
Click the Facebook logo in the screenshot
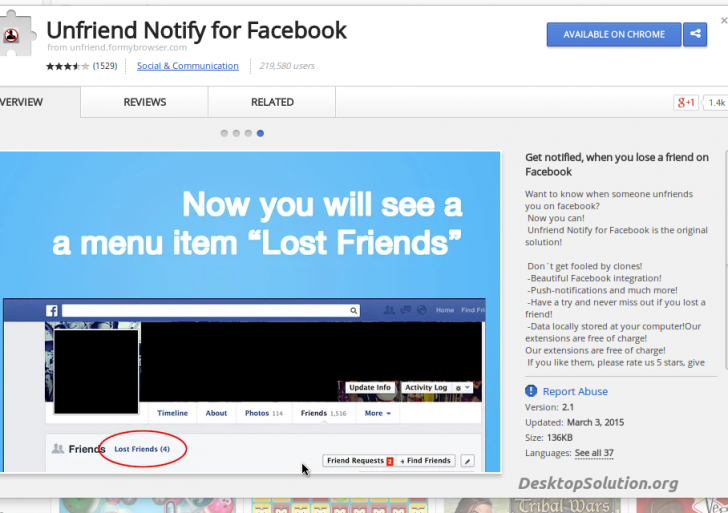coord(52,310)
